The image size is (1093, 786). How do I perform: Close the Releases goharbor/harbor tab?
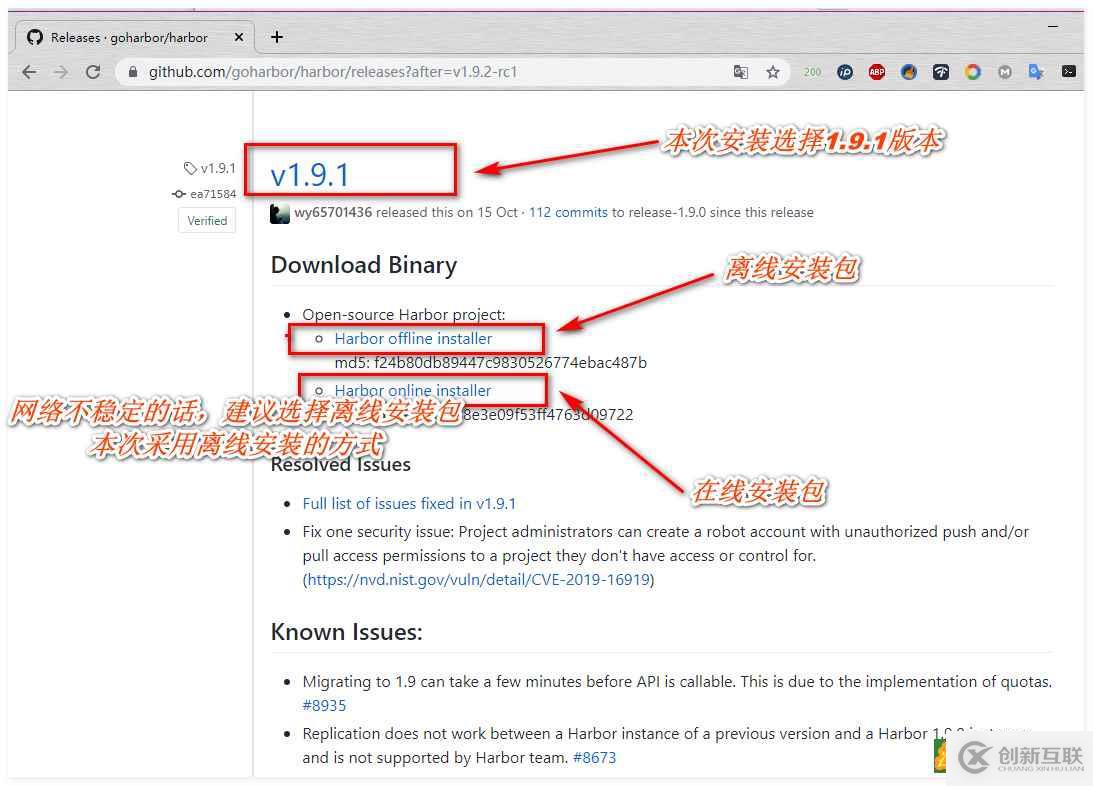click(x=239, y=37)
